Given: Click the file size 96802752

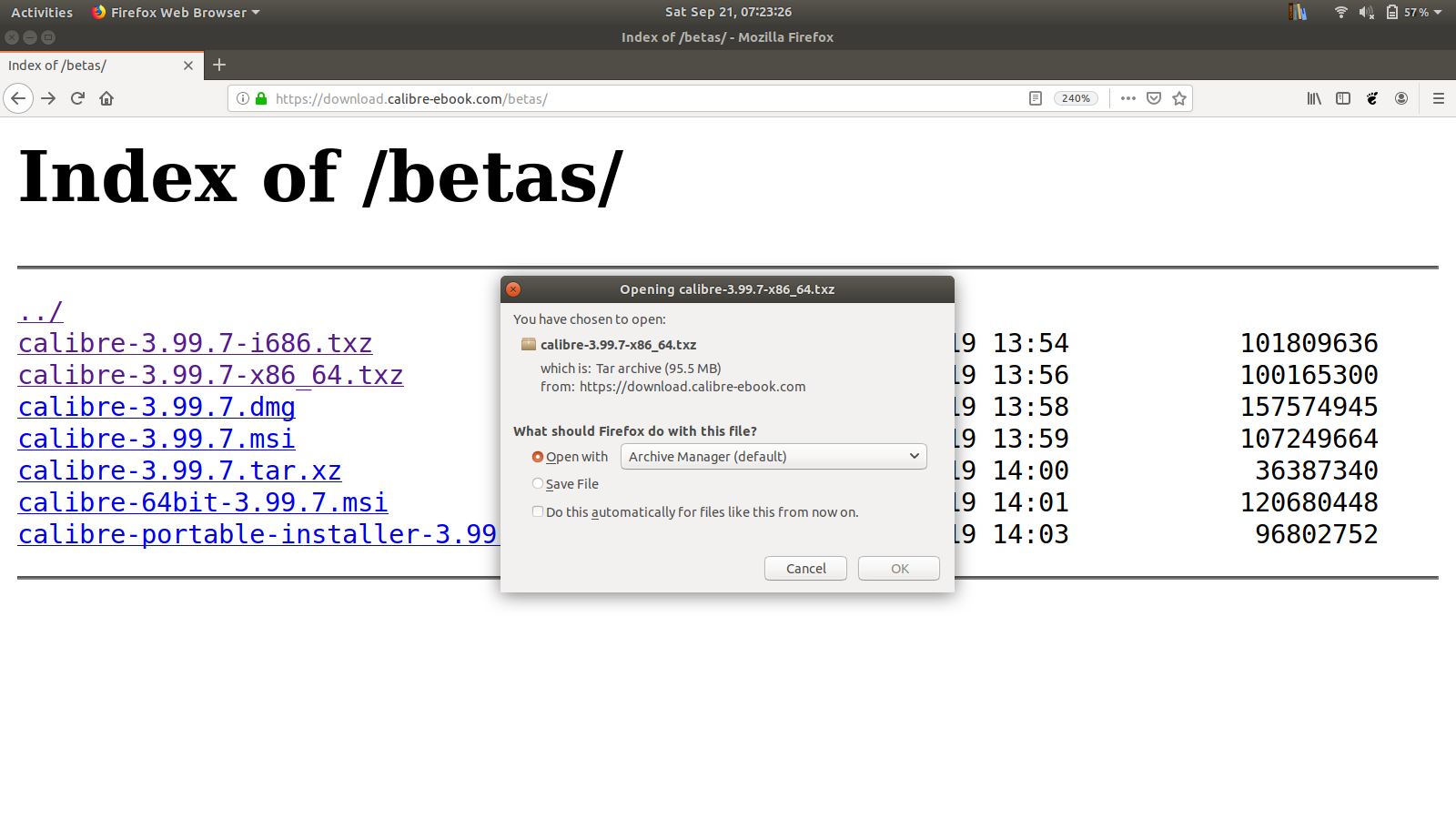Looking at the screenshot, I should [x=1317, y=534].
